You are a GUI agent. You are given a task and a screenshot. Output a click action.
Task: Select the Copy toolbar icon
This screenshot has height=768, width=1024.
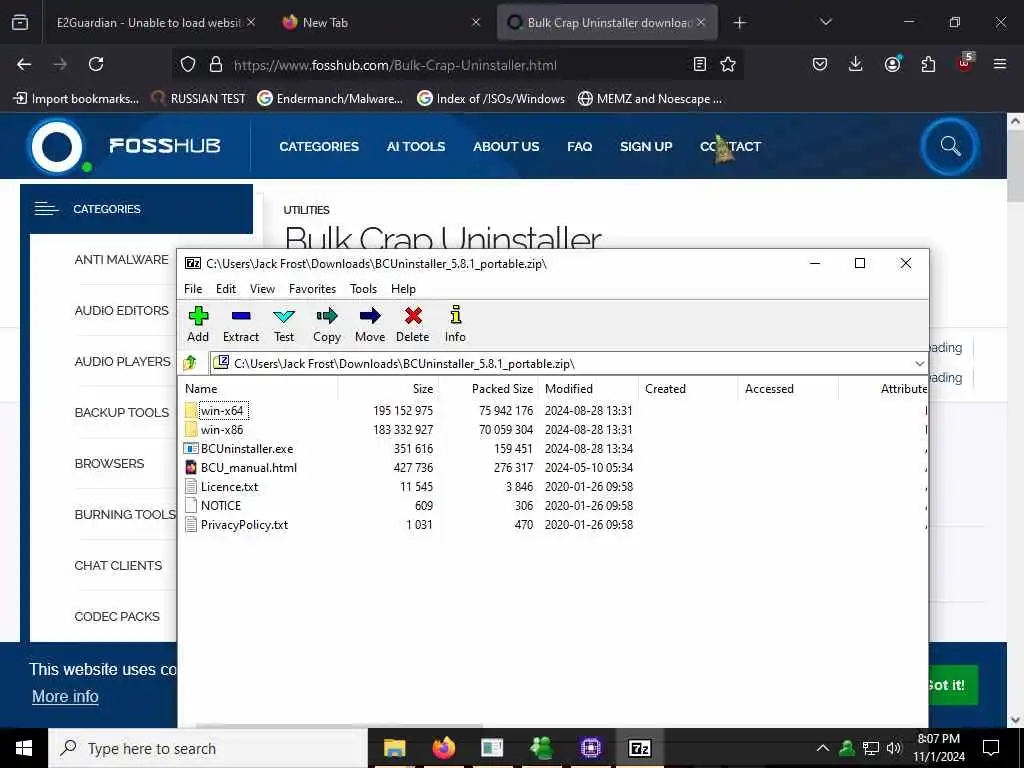pos(327,325)
